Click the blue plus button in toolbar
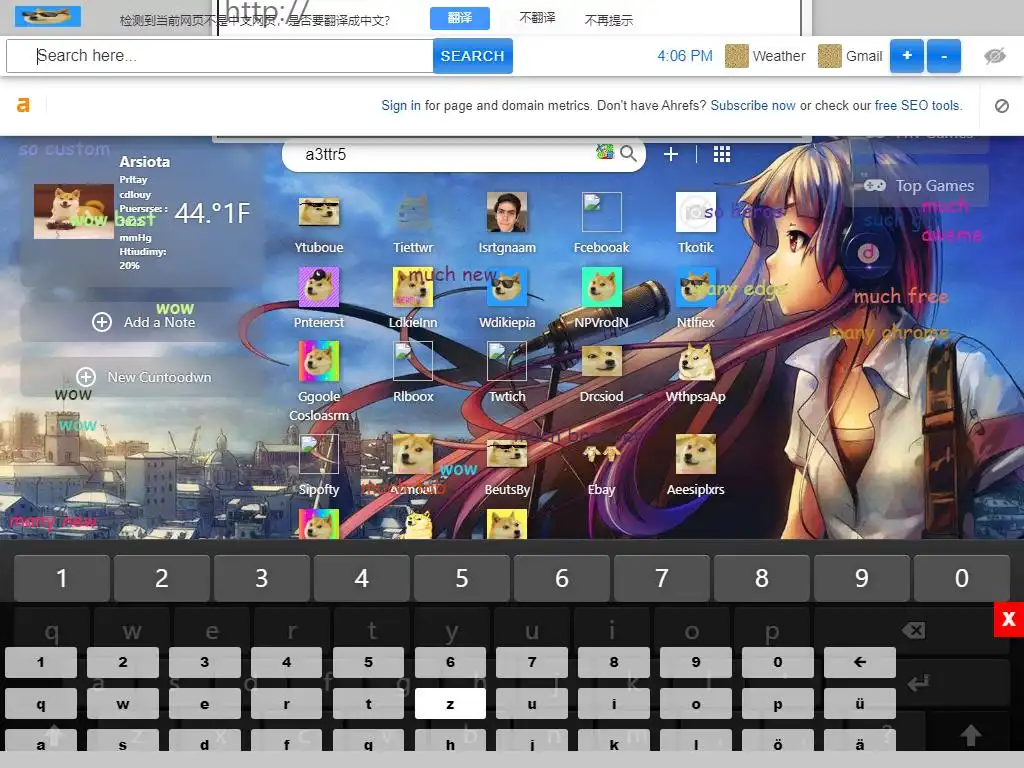 coord(907,56)
